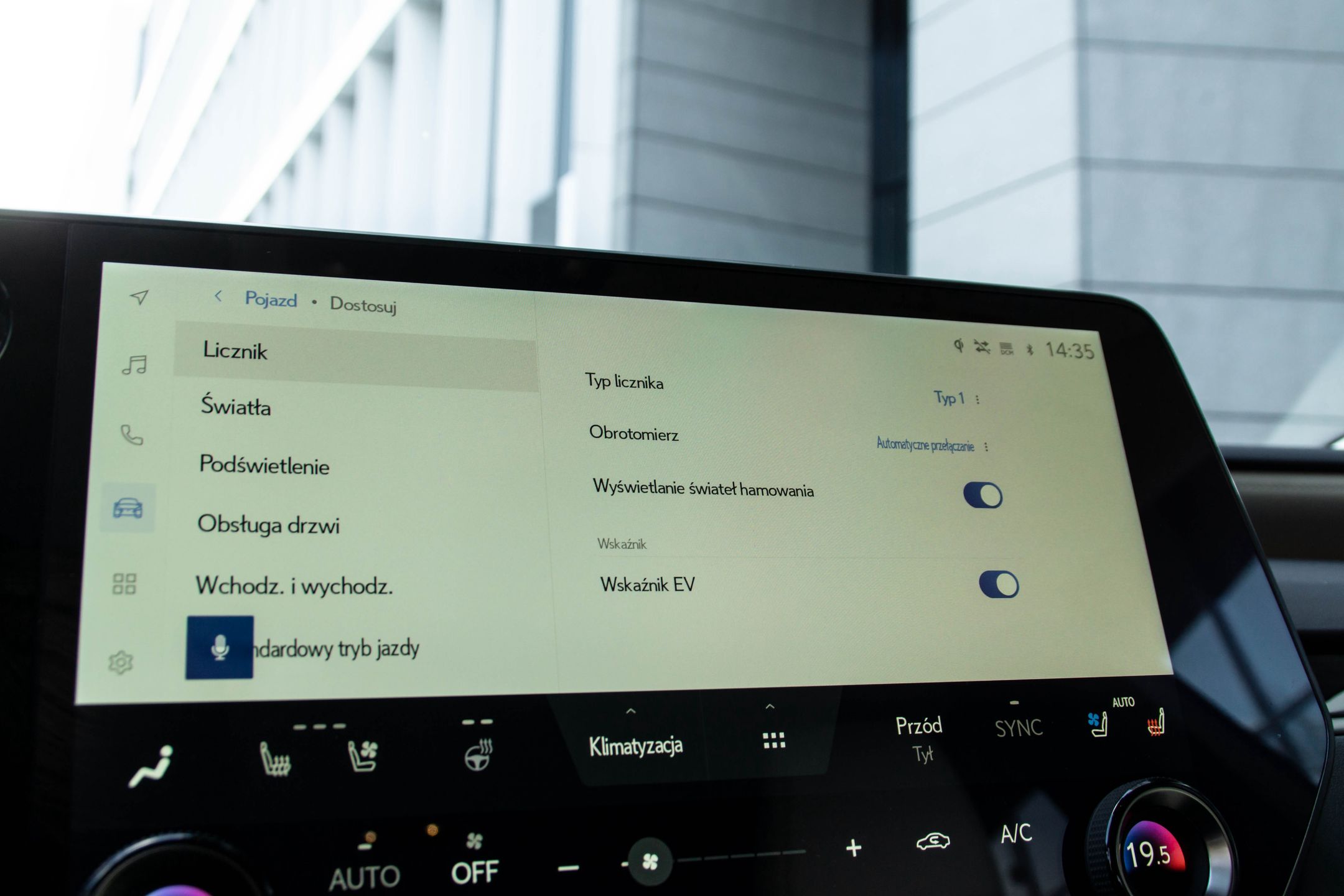Enable AUTO climate mode
Screen dimensions: 1344x896
[364, 877]
